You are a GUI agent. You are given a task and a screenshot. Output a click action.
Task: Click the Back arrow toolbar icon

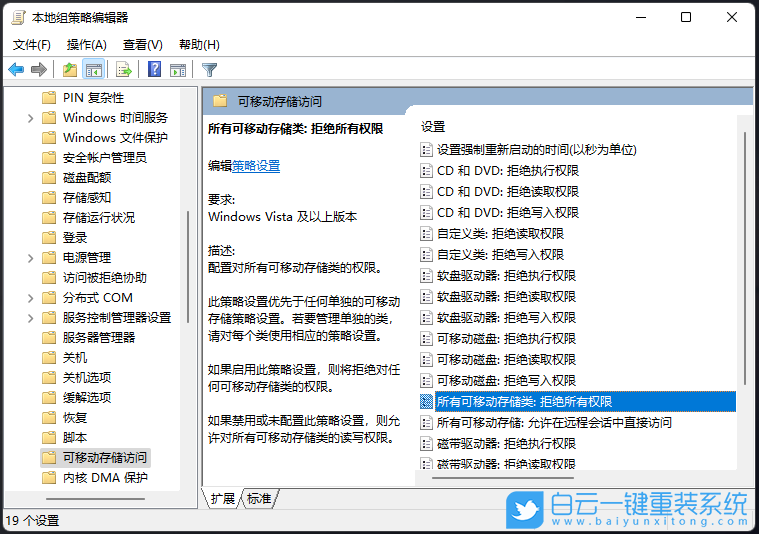(x=16, y=70)
